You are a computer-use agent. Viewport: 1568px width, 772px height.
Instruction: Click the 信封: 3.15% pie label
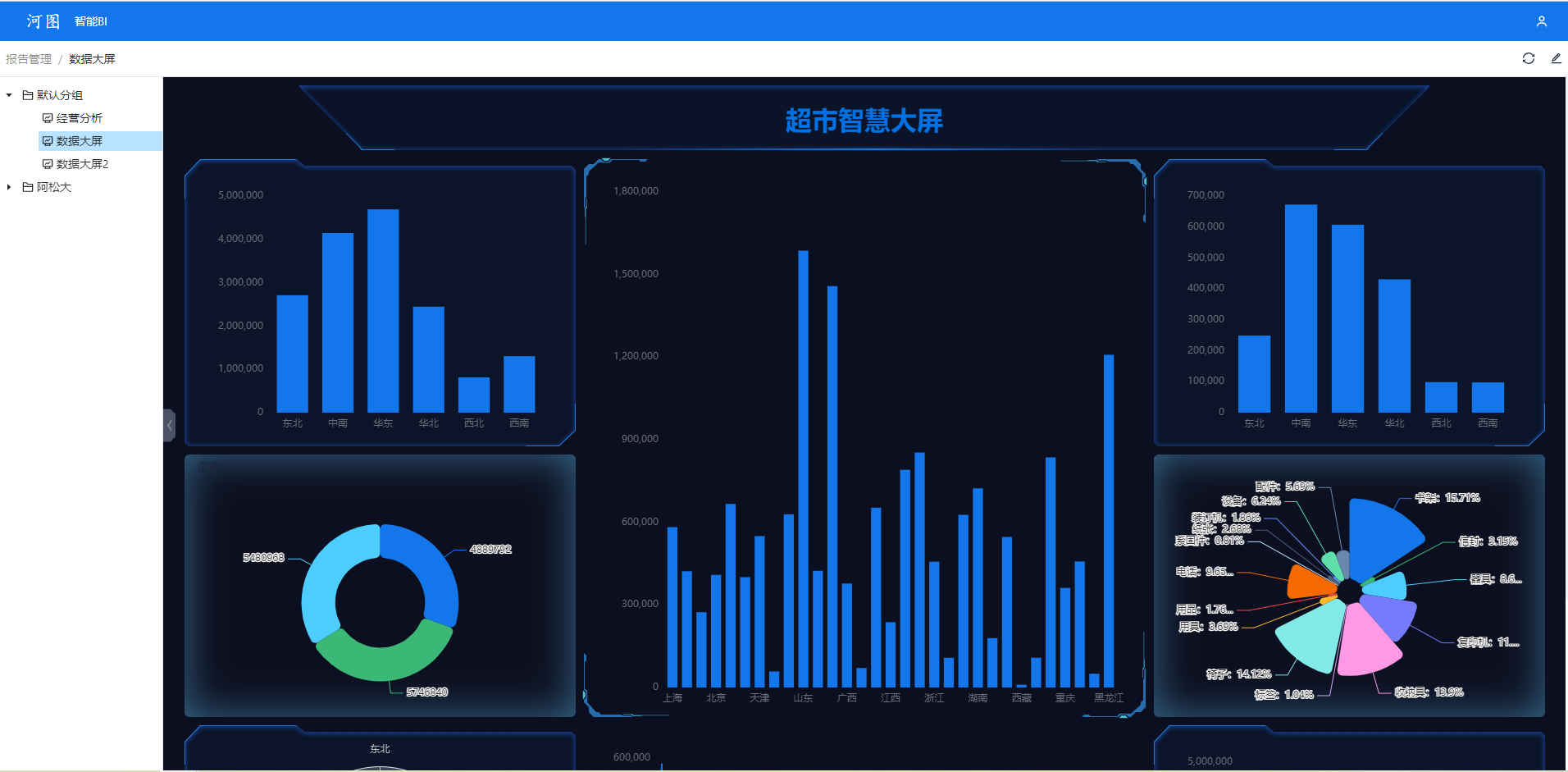pyautogui.click(x=1488, y=541)
